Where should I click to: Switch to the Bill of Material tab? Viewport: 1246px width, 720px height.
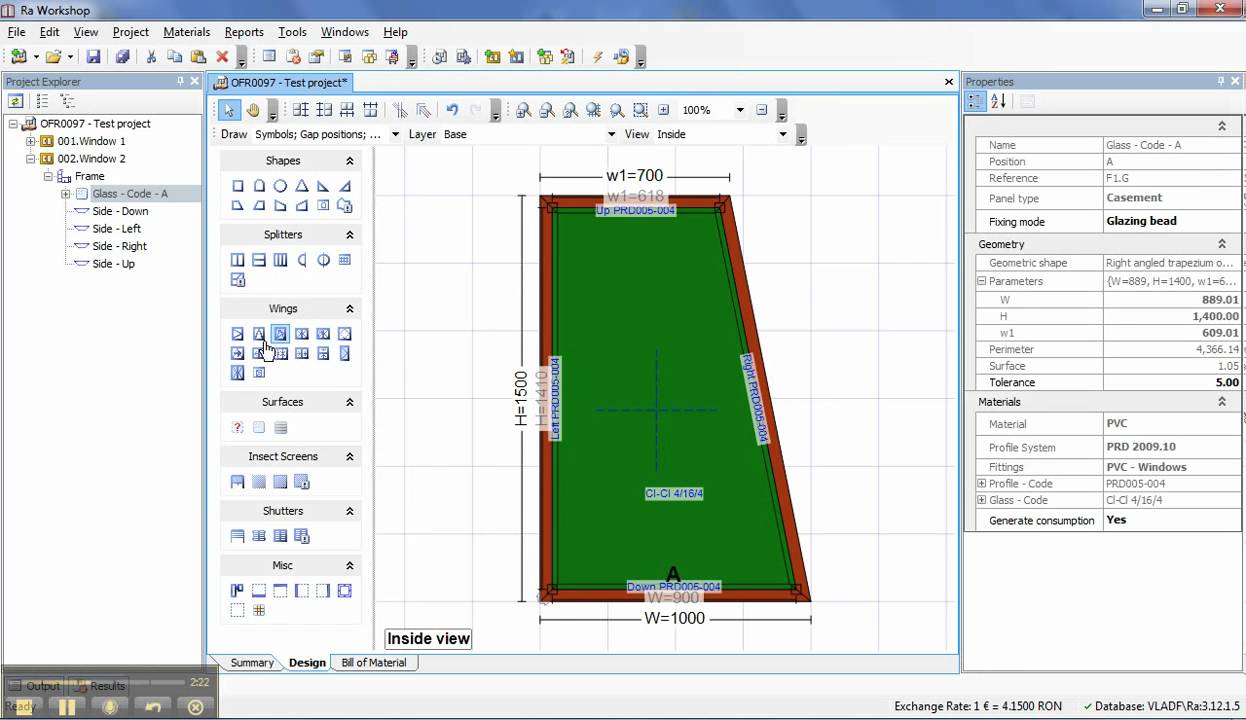[374, 663]
